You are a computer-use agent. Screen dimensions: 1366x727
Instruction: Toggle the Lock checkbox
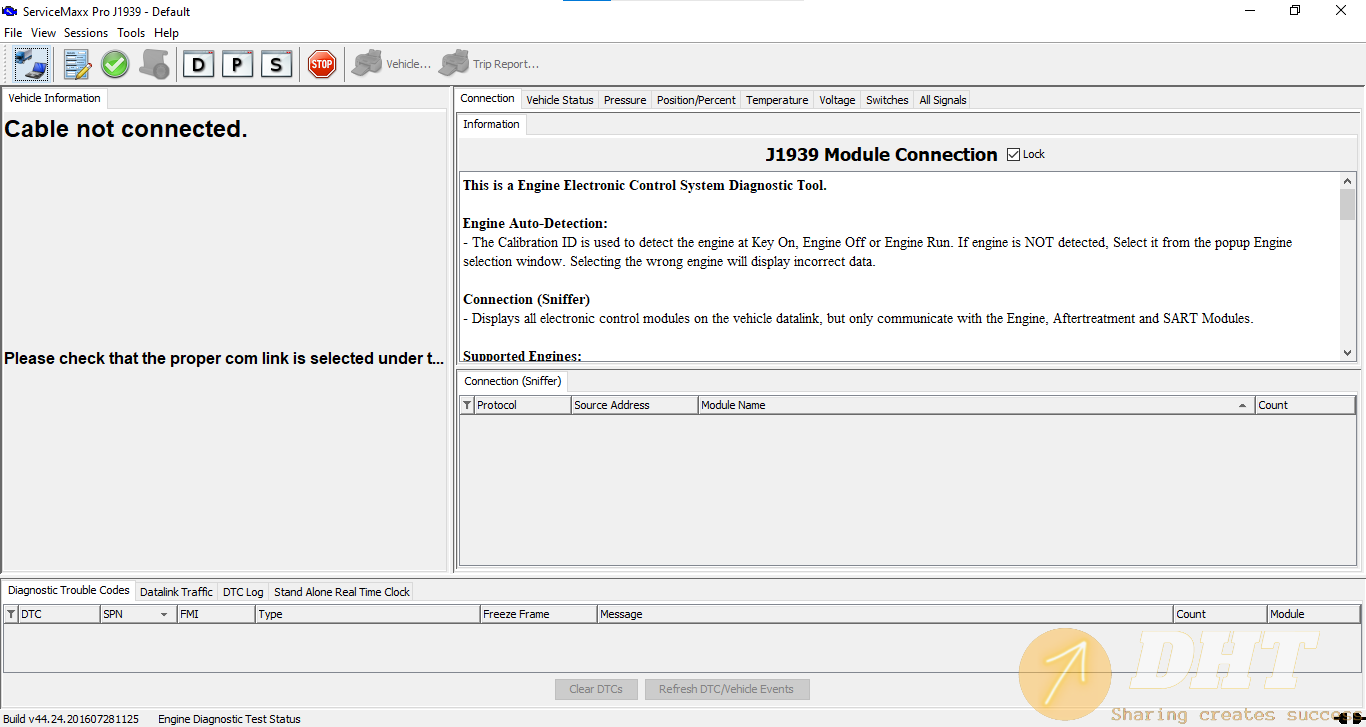coord(1014,154)
